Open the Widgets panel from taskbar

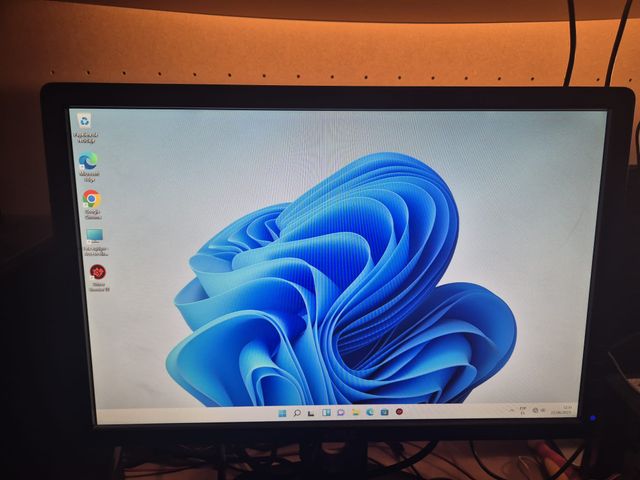coord(326,413)
